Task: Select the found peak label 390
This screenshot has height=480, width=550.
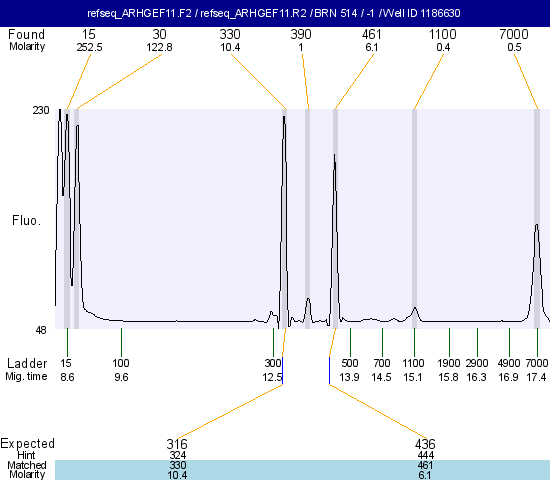Action: coord(301,34)
